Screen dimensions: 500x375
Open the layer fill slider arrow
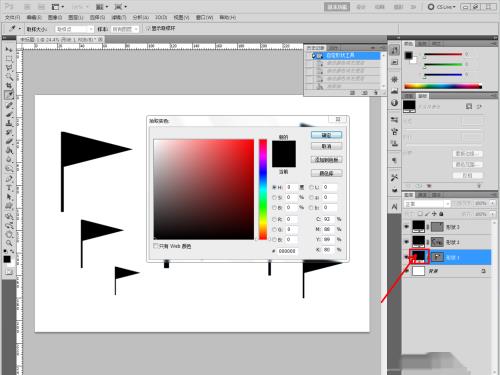[x=493, y=214]
